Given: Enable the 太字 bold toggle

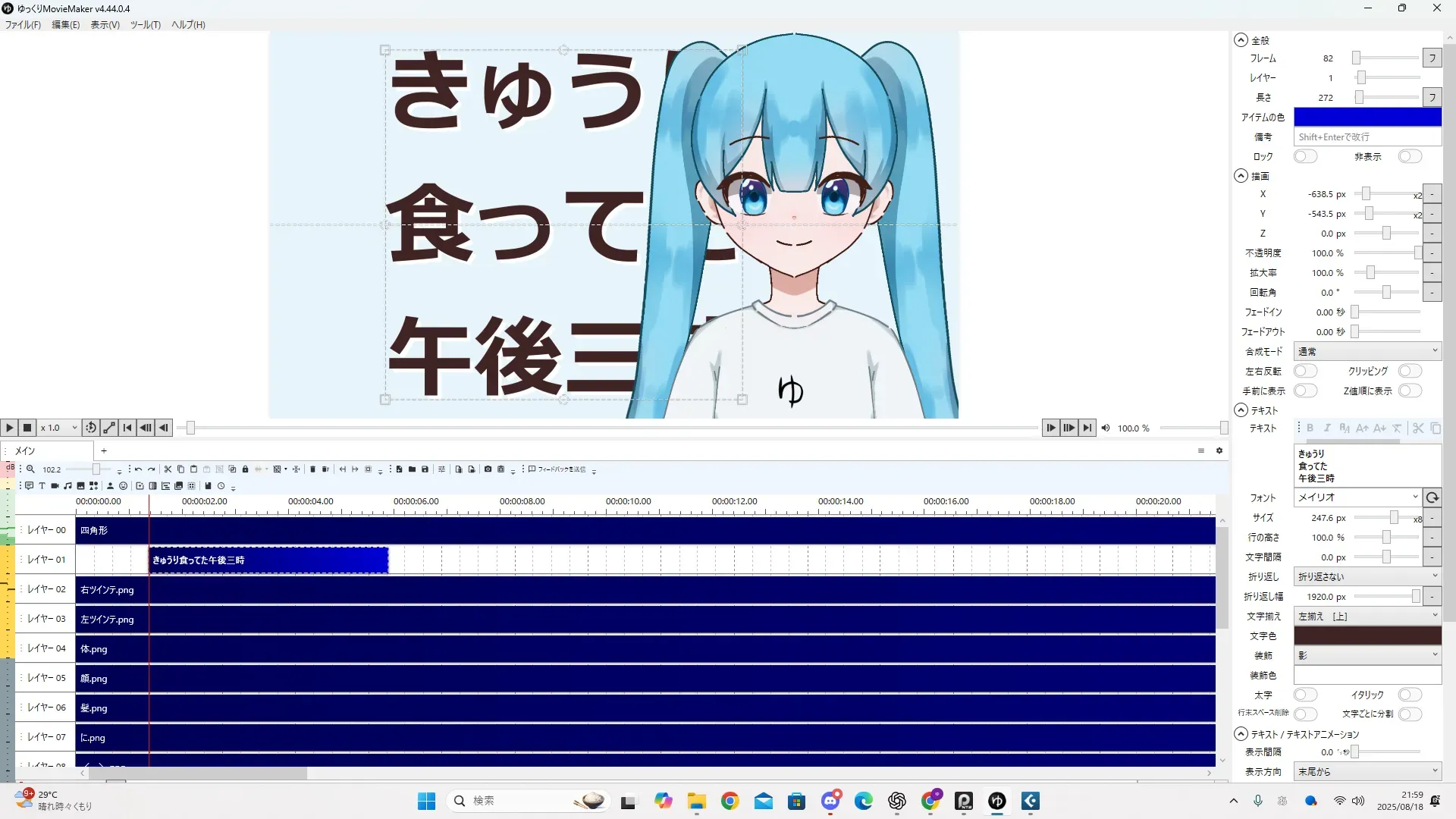Looking at the screenshot, I should coord(1304,695).
